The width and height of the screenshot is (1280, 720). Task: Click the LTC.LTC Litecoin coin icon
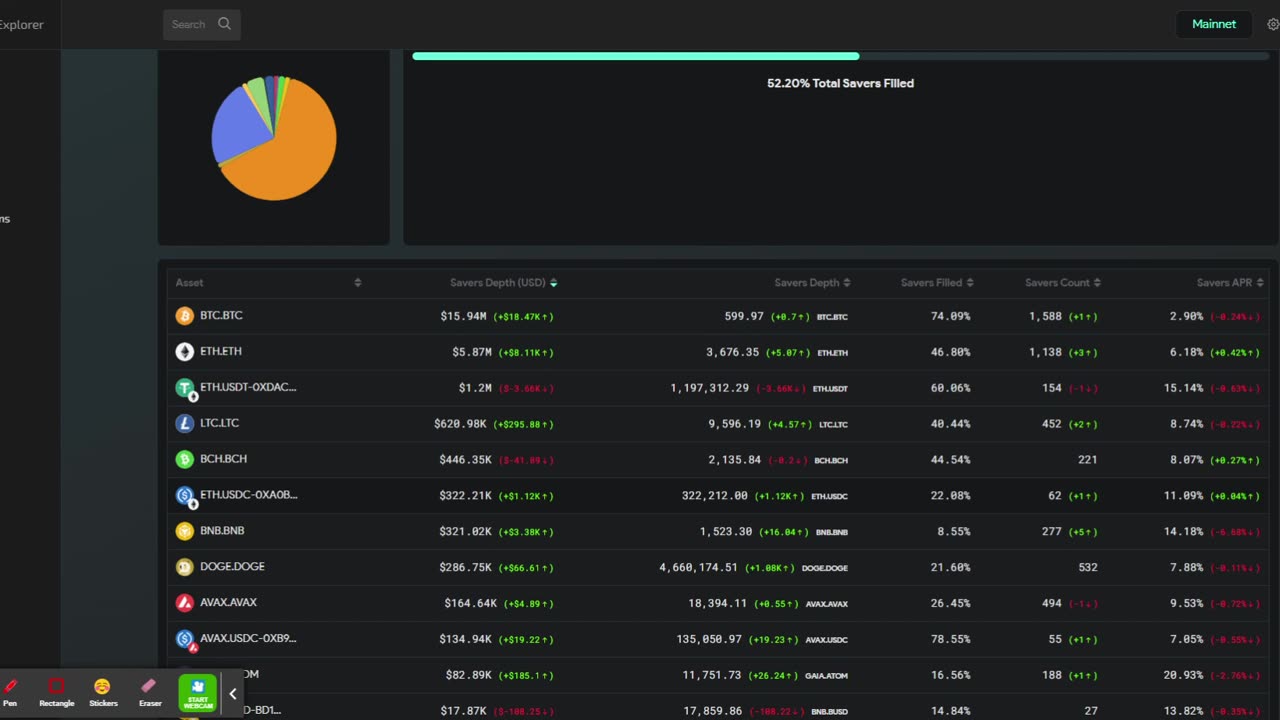point(185,424)
